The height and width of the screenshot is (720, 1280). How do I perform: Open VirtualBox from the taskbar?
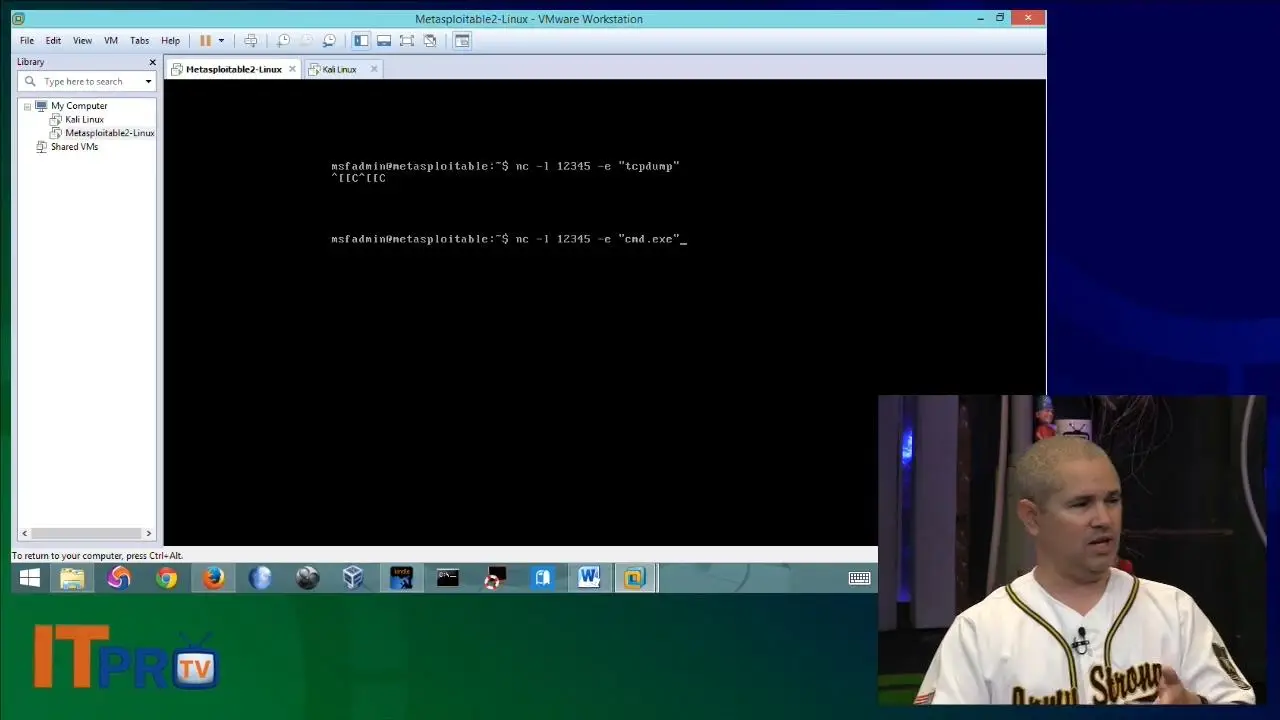click(353, 578)
